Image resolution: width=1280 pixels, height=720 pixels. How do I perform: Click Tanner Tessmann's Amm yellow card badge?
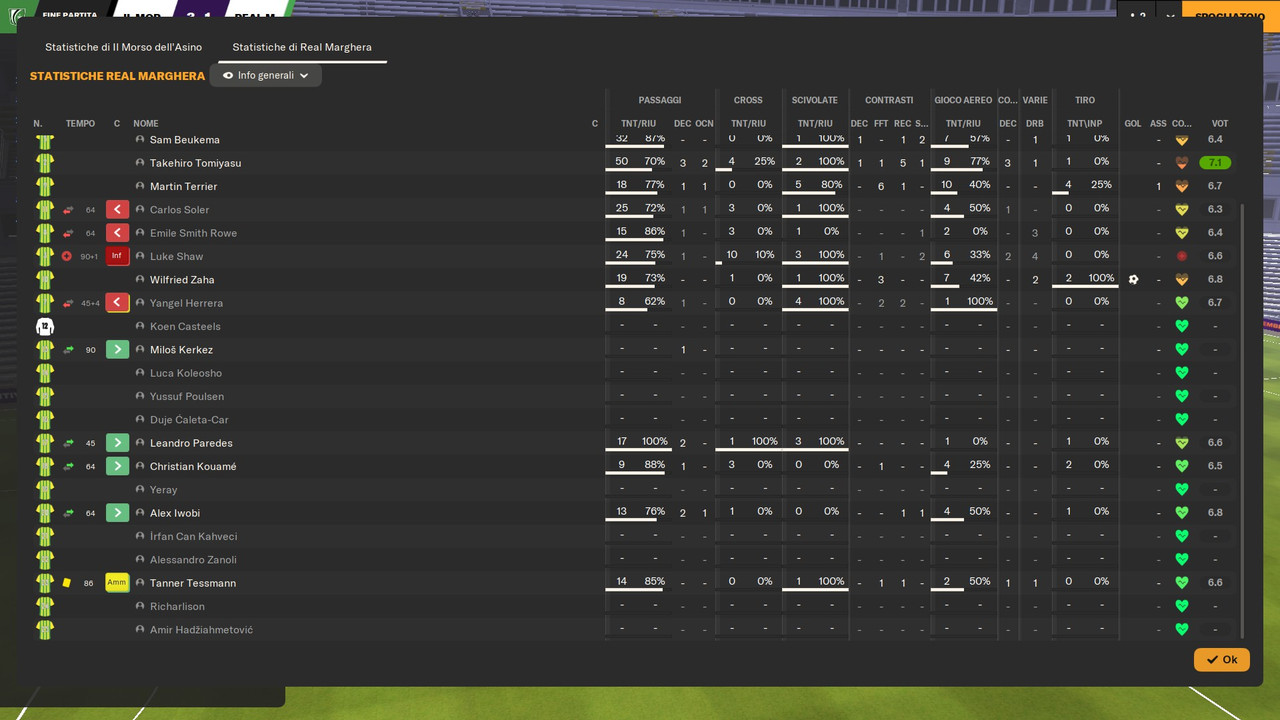(x=118, y=582)
